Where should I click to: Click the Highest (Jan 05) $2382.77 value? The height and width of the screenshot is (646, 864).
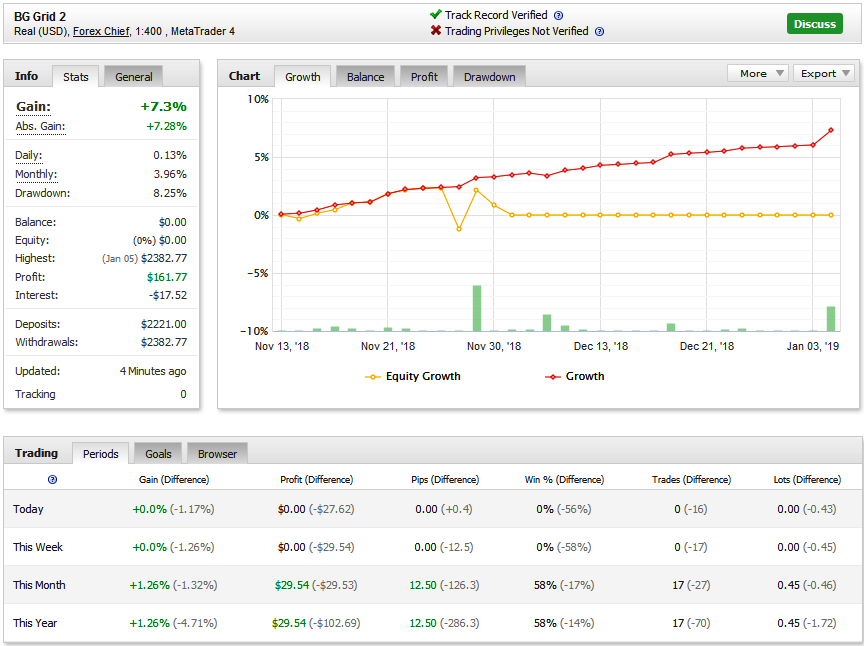(144, 258)
